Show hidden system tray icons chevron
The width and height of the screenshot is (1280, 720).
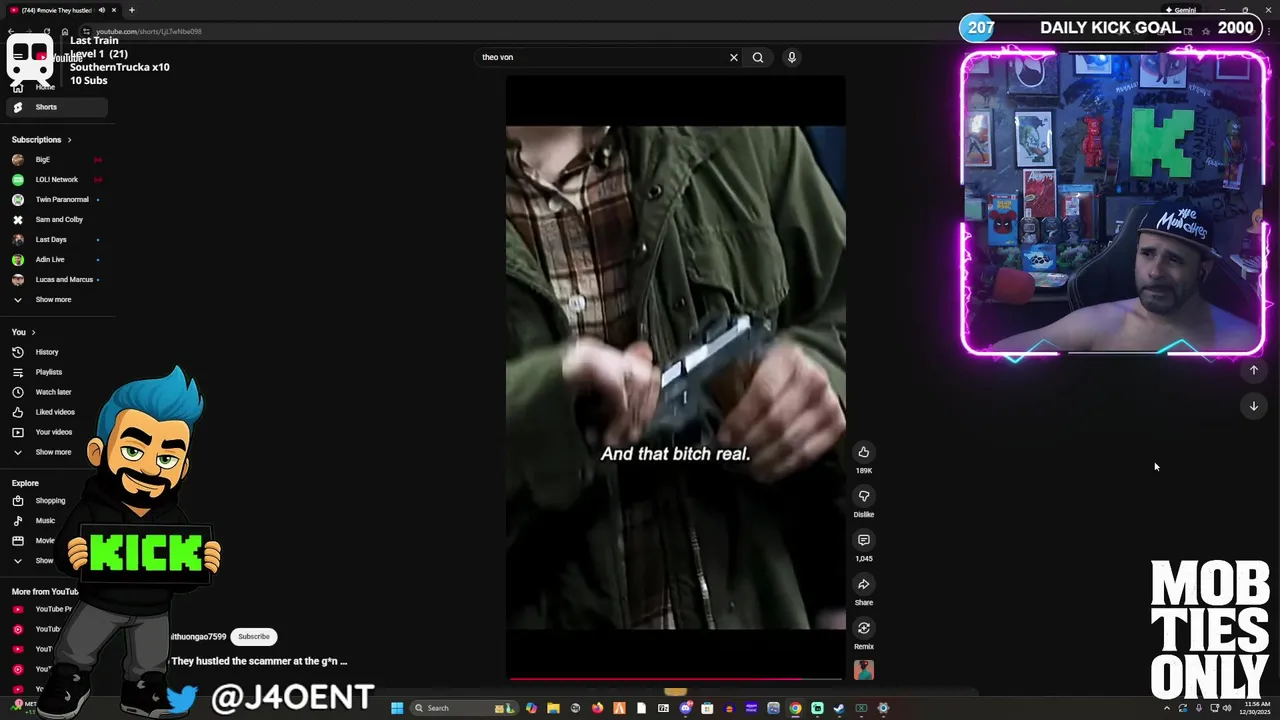point(1167,708)
